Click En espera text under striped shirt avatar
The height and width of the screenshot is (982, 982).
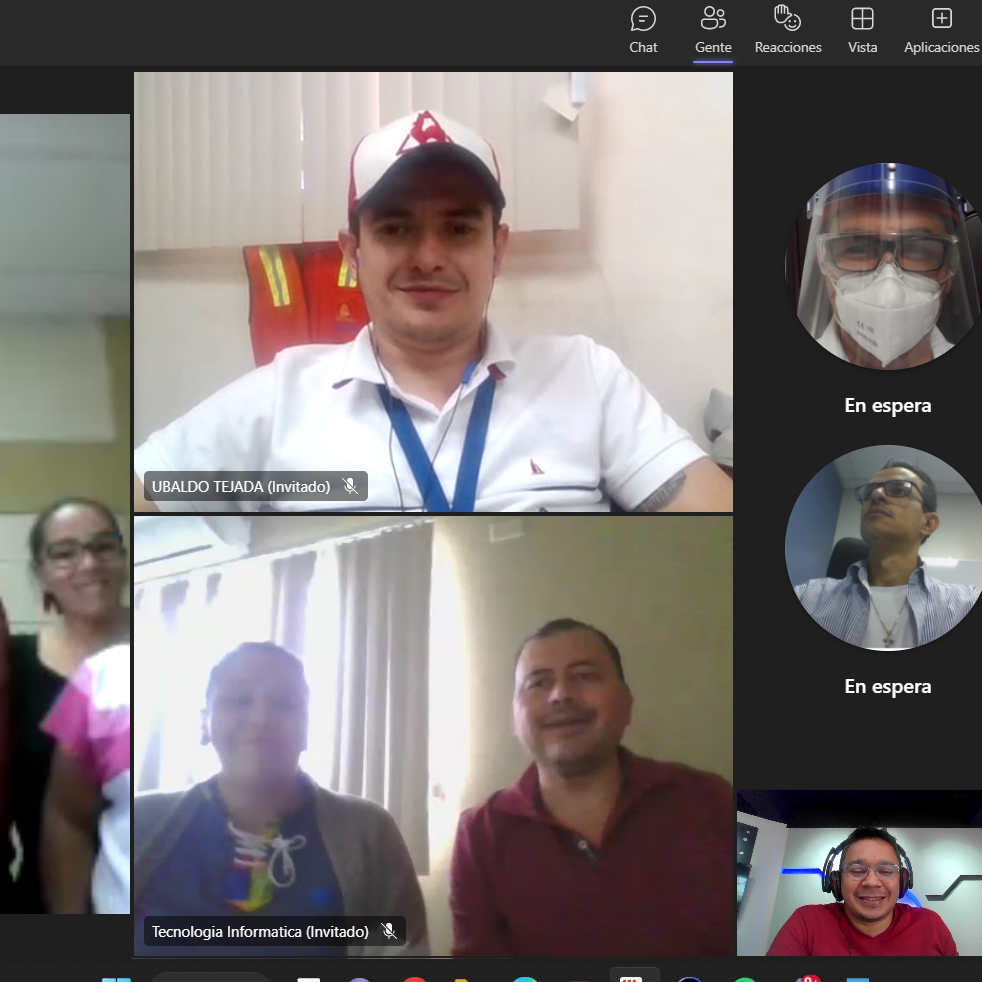[887, 686]
